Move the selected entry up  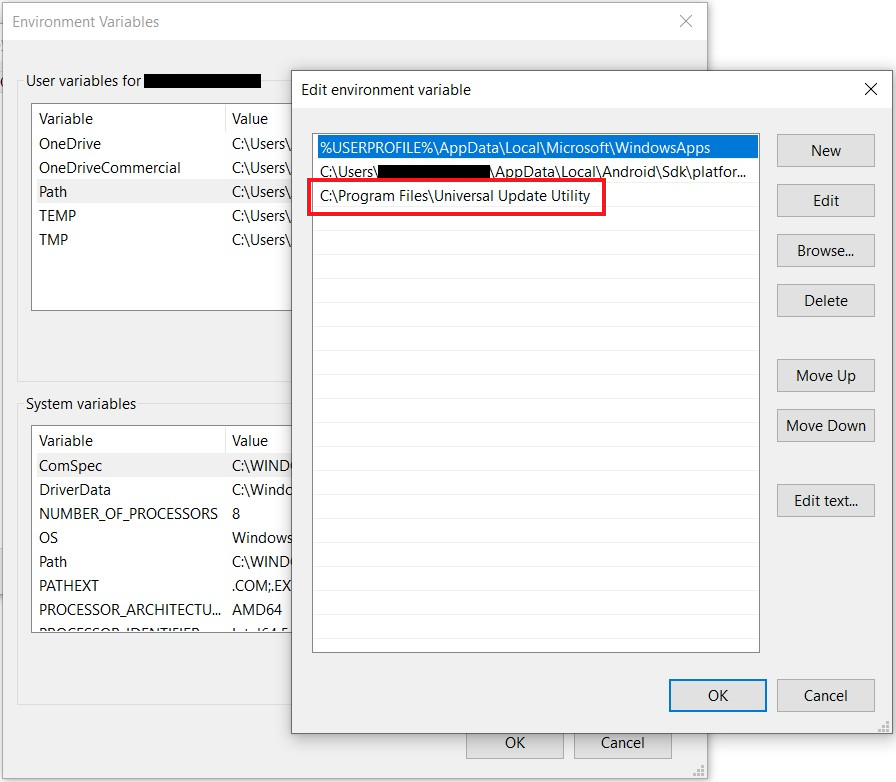(x=825, y=375)
